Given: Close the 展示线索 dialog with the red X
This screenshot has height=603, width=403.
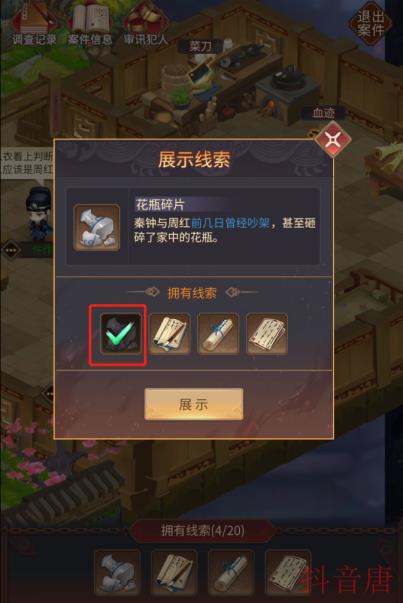Looking at the screenshot, I should (333, 139).
